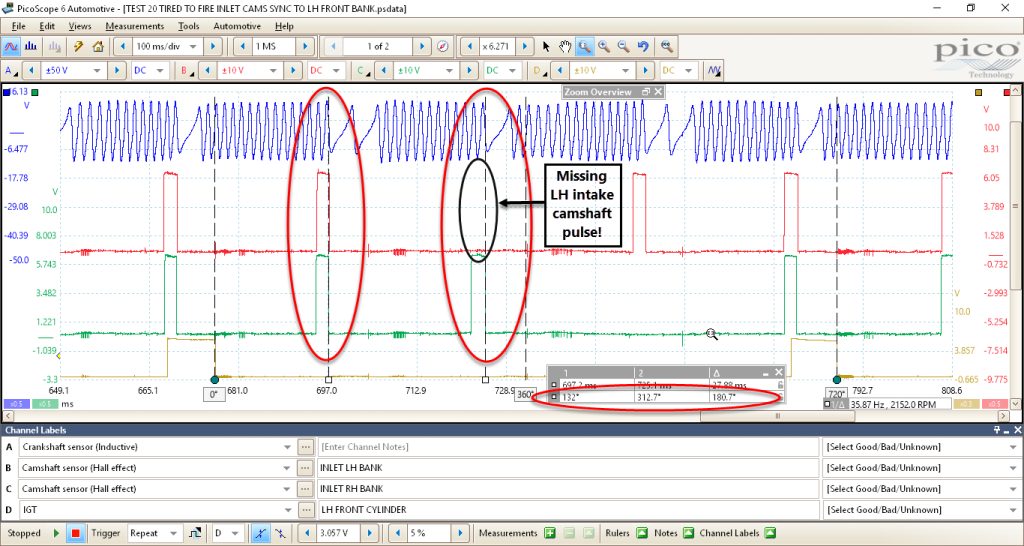The image size is (1024, 546).
Task: Select Scope mode waveform icon
Action: pos(11,46)
